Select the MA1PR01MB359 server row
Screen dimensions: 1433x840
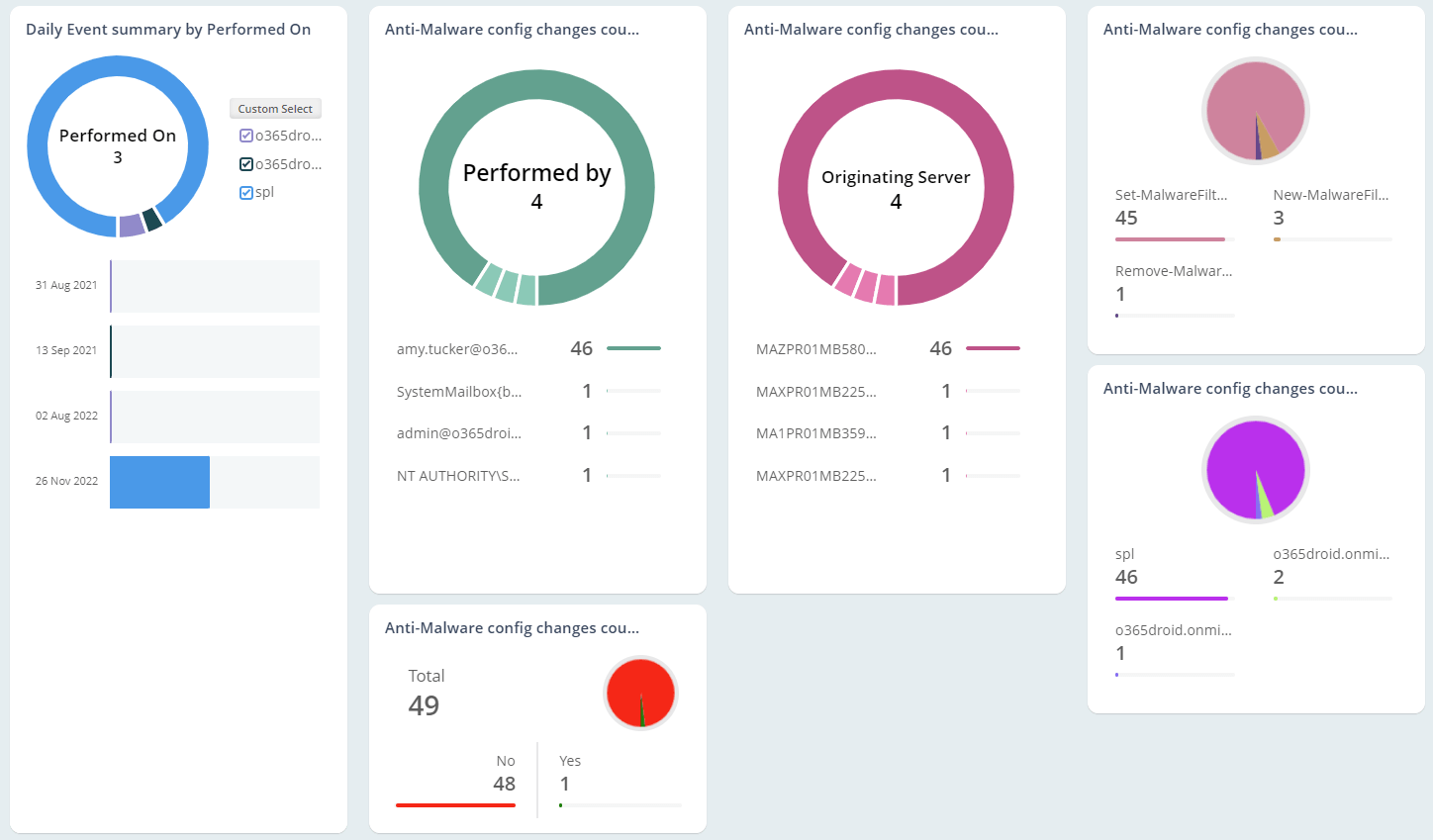[816, 433]
